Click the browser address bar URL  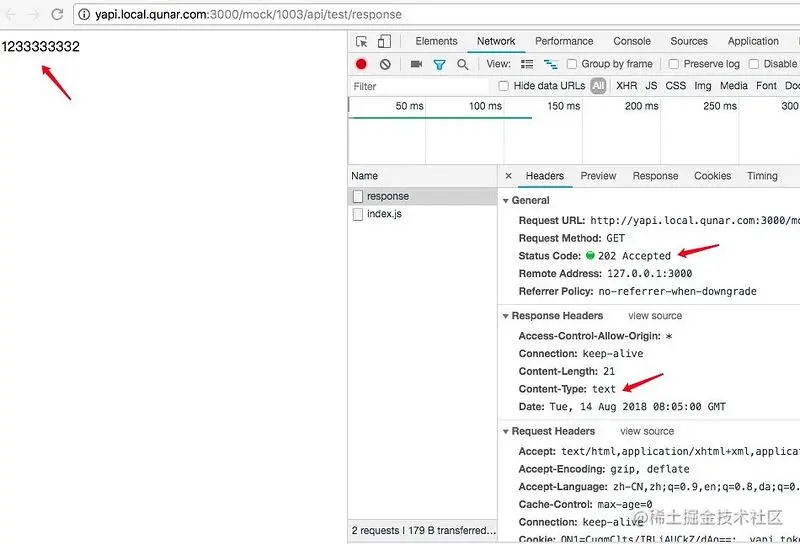pos(248,14)
